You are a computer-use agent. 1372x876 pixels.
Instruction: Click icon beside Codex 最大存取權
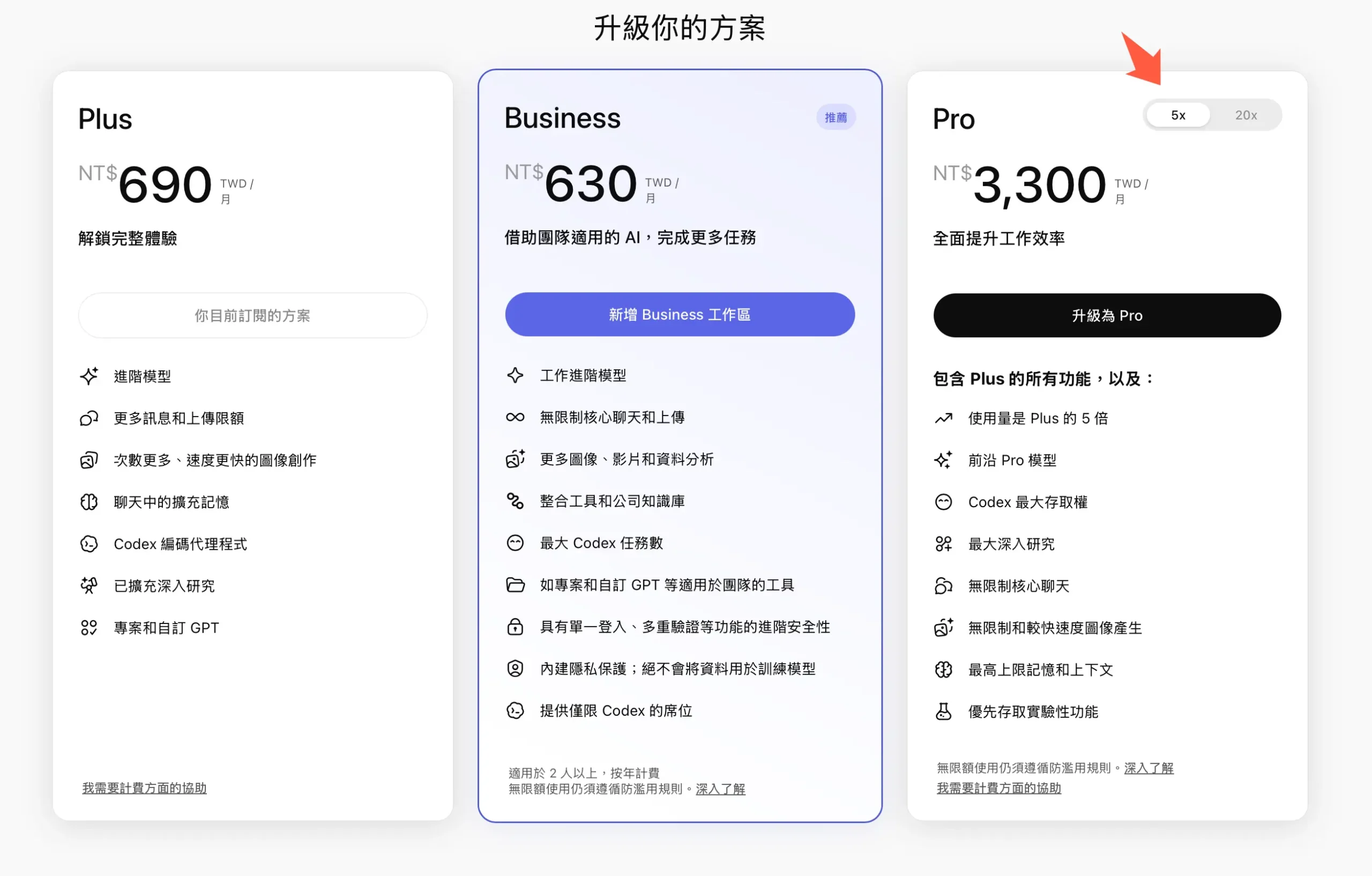944,502
